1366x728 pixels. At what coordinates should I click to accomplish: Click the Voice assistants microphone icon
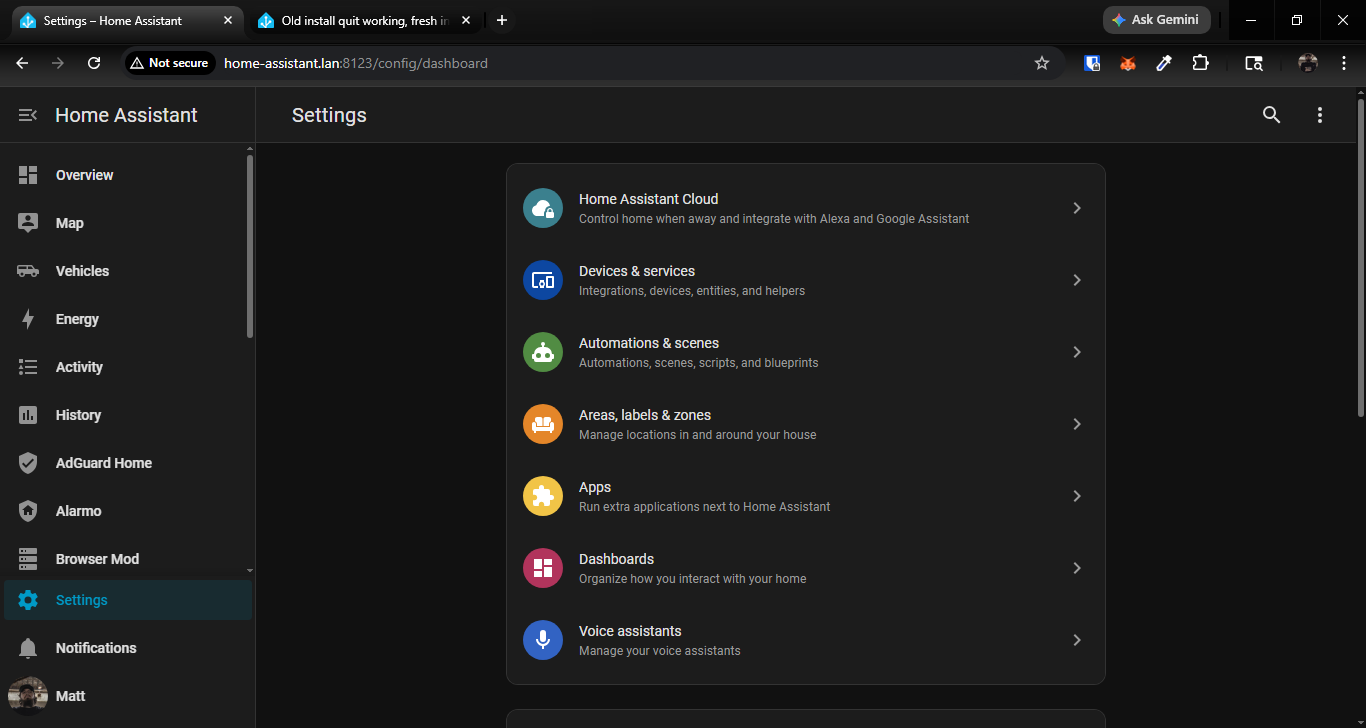[x=543, y=640]
